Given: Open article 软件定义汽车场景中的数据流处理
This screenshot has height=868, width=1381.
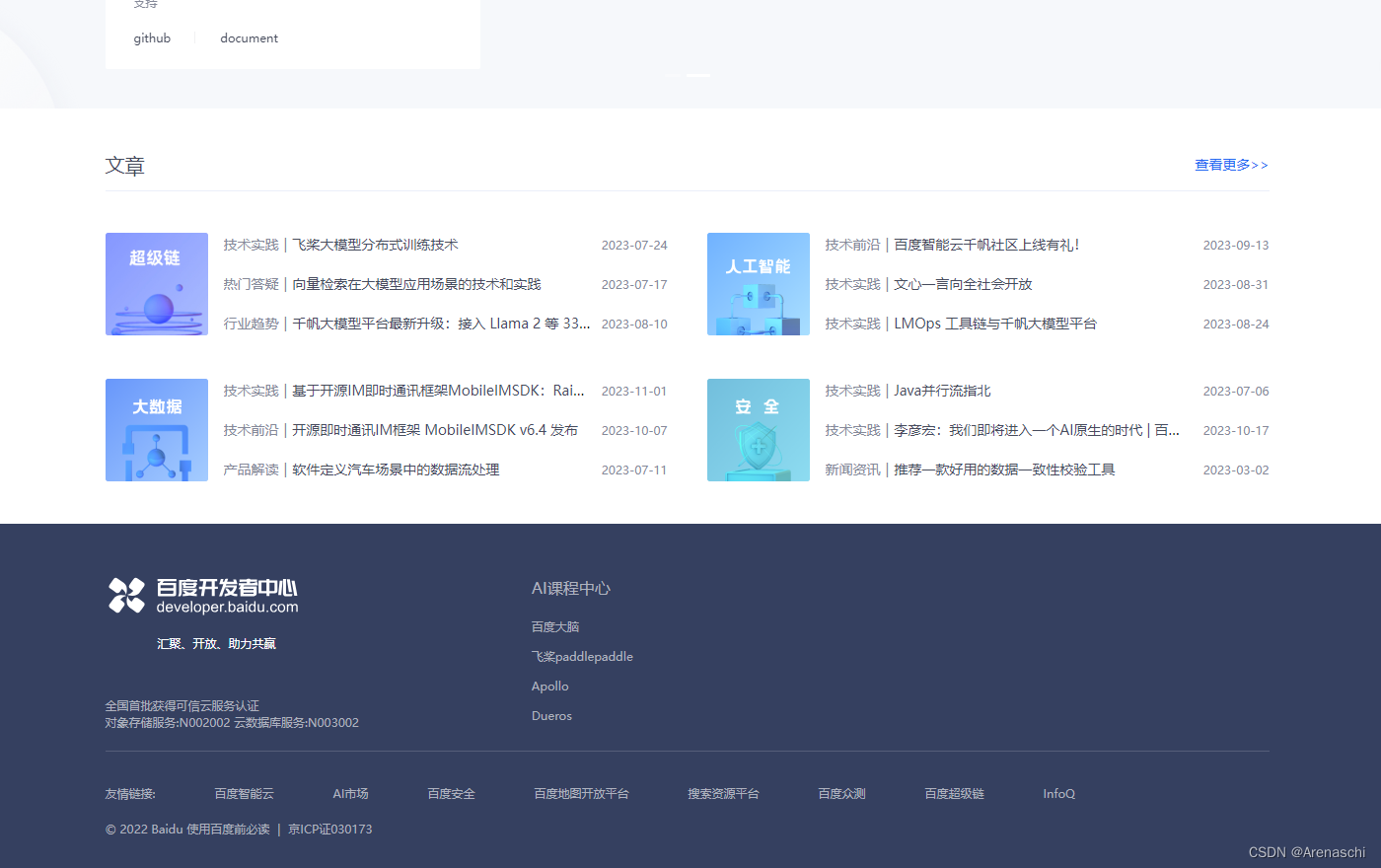Looking at the screenshot, I should tap(396, 470).
